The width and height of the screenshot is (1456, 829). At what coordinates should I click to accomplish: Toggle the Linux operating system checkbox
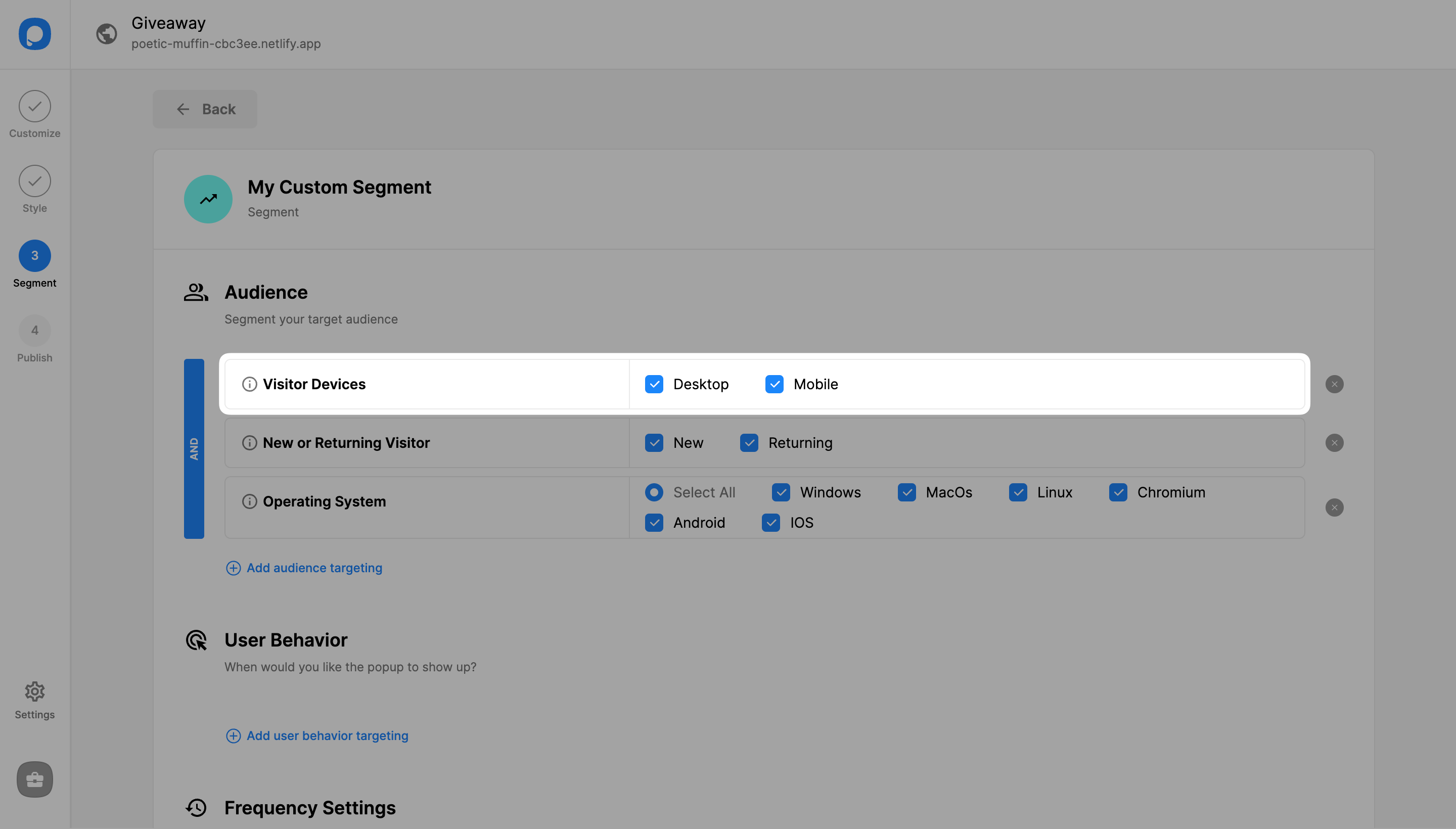pos(1018,491)
